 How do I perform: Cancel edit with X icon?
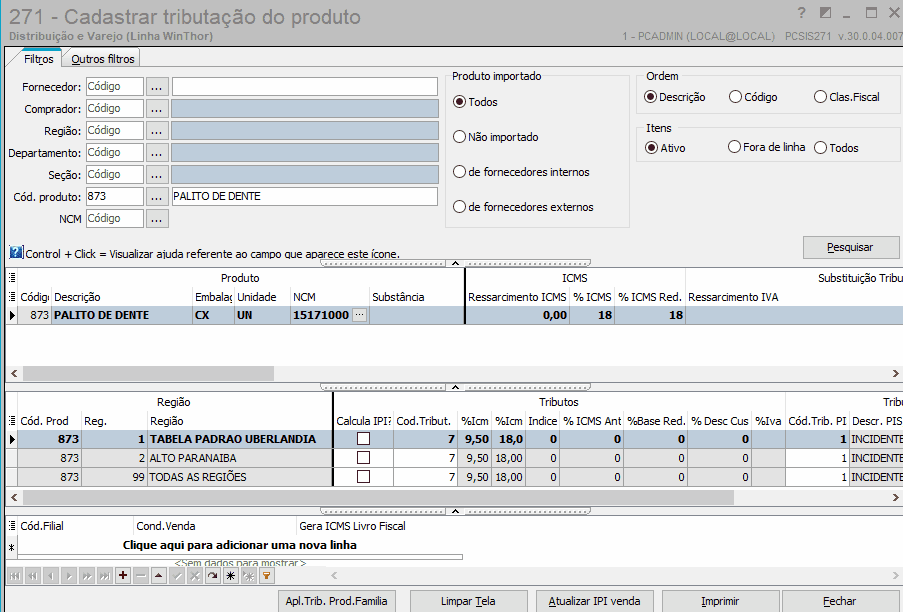[195, 576]
